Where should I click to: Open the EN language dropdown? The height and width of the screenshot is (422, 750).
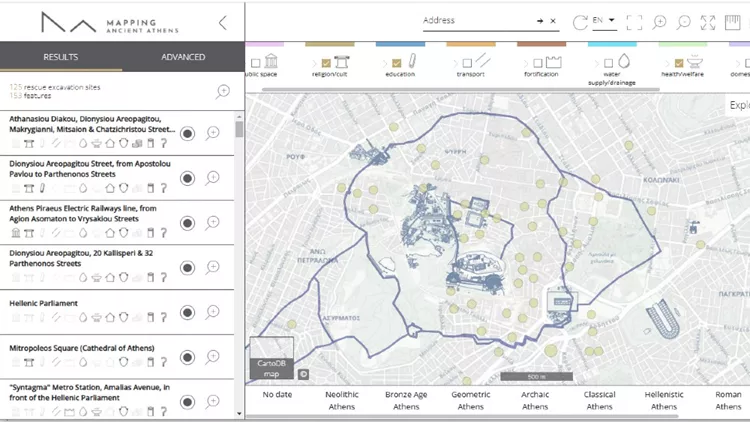pyautogui.click(x=604, y=21)
